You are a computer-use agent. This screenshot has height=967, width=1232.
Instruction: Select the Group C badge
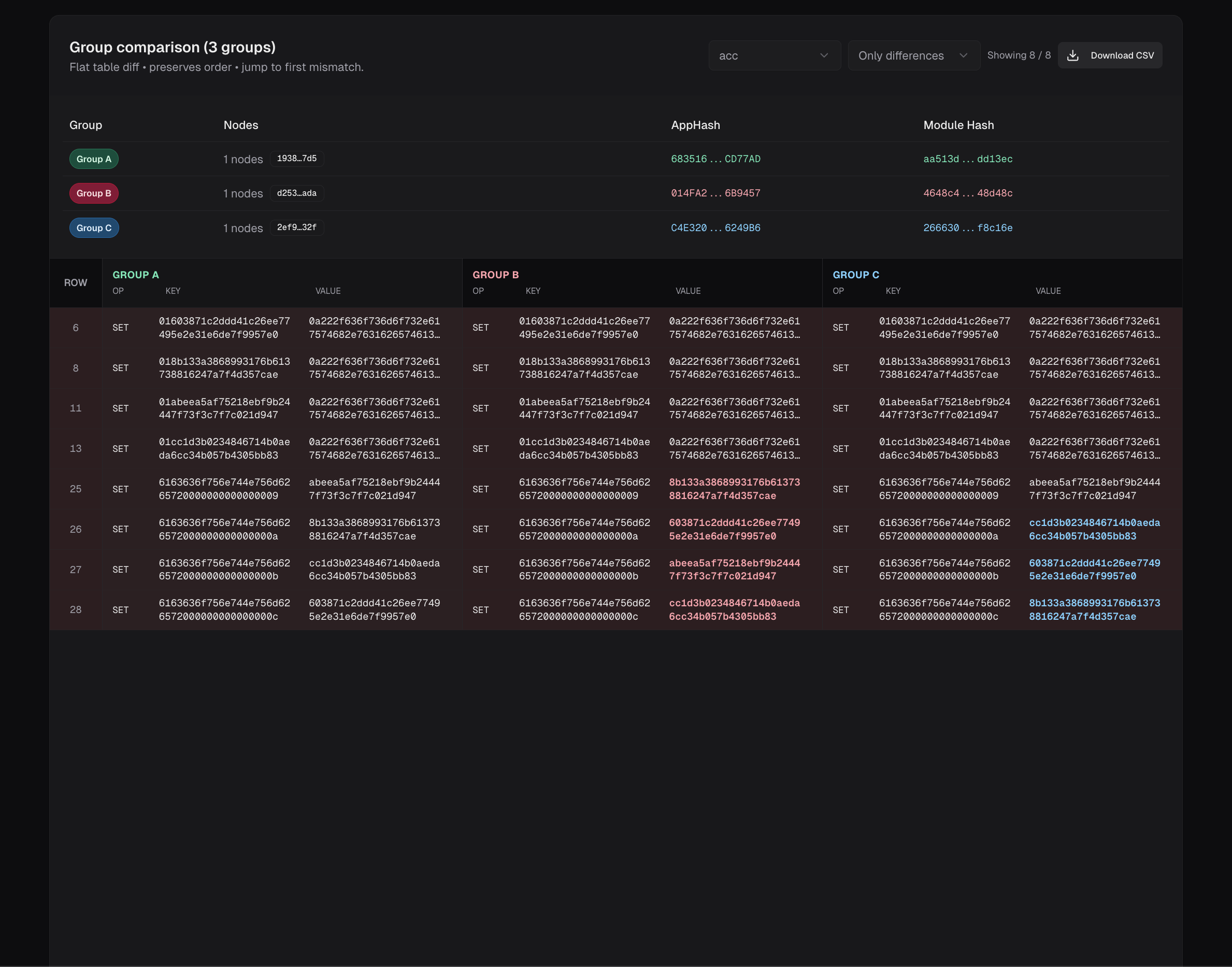click(94, 227)
